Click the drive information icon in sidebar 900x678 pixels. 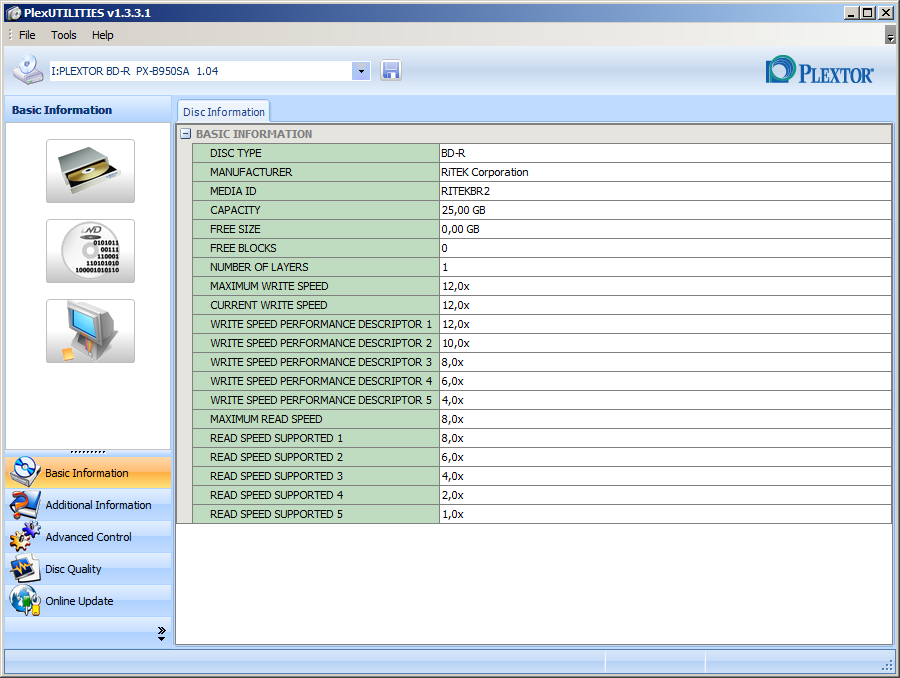[x=91, y=171]
